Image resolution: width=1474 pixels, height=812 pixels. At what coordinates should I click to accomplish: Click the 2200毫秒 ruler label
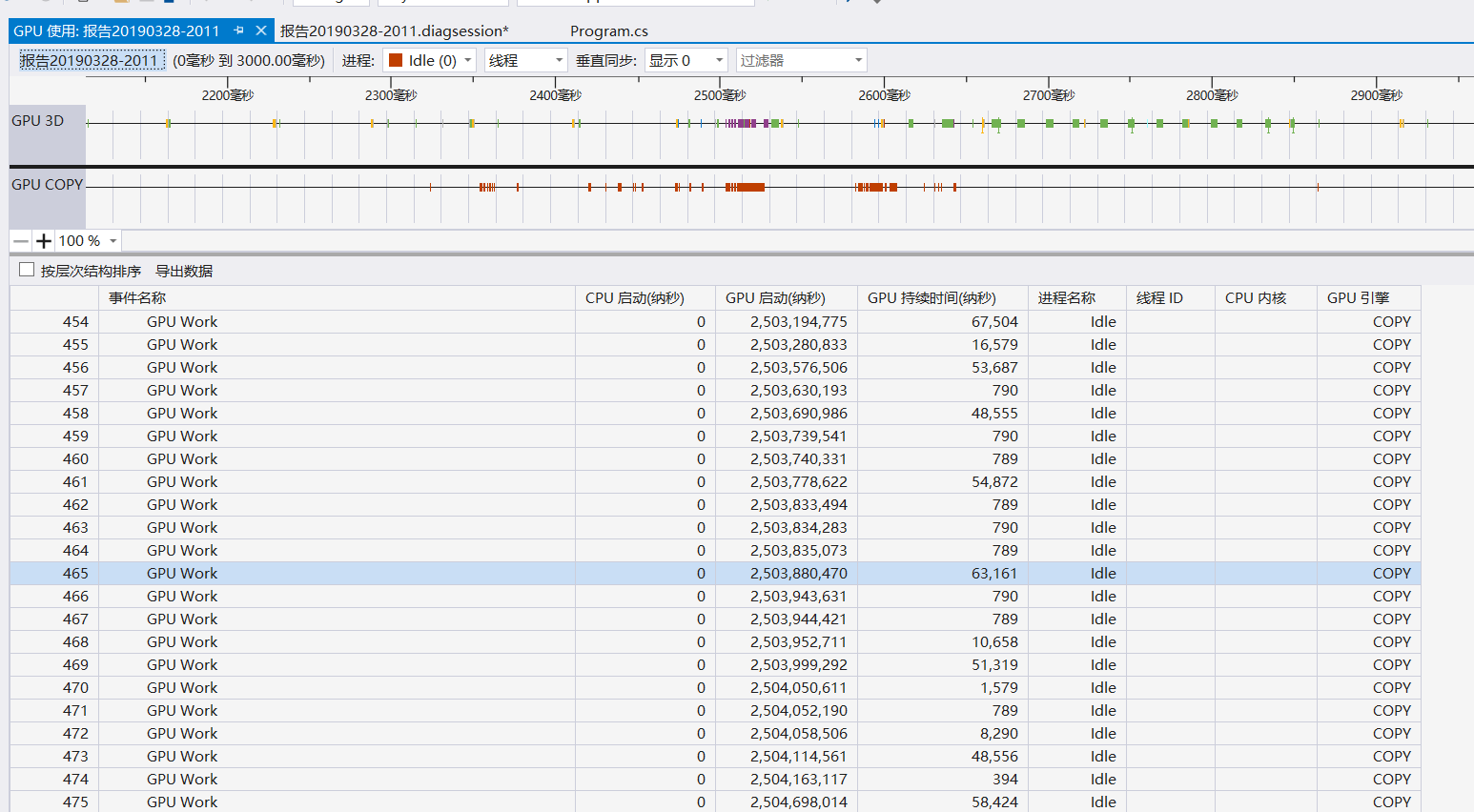(228, 95)
